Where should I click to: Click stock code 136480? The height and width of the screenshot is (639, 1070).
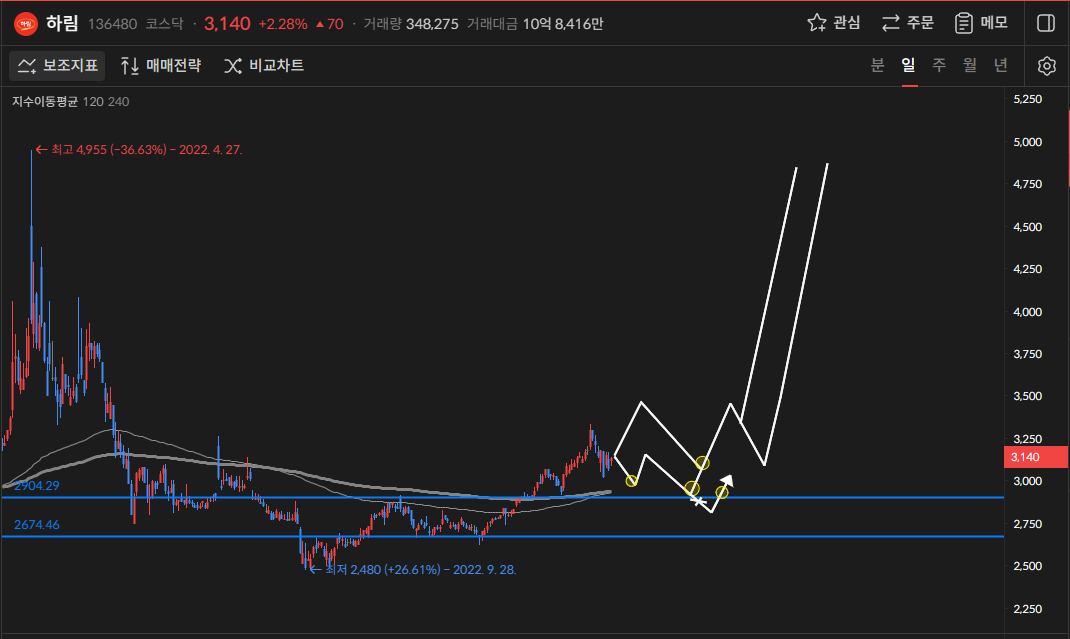[x=113, y=24]
